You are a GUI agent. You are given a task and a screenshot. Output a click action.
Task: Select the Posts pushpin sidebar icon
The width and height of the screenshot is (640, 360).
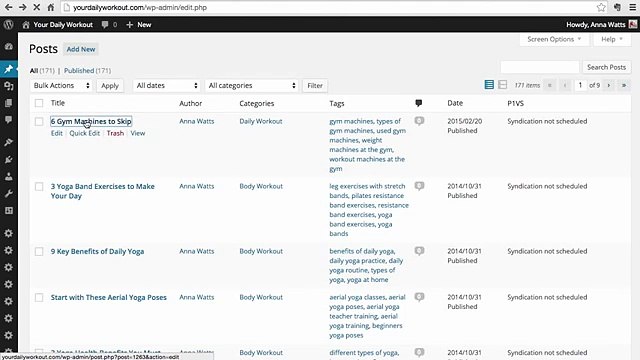pos(9,69)
